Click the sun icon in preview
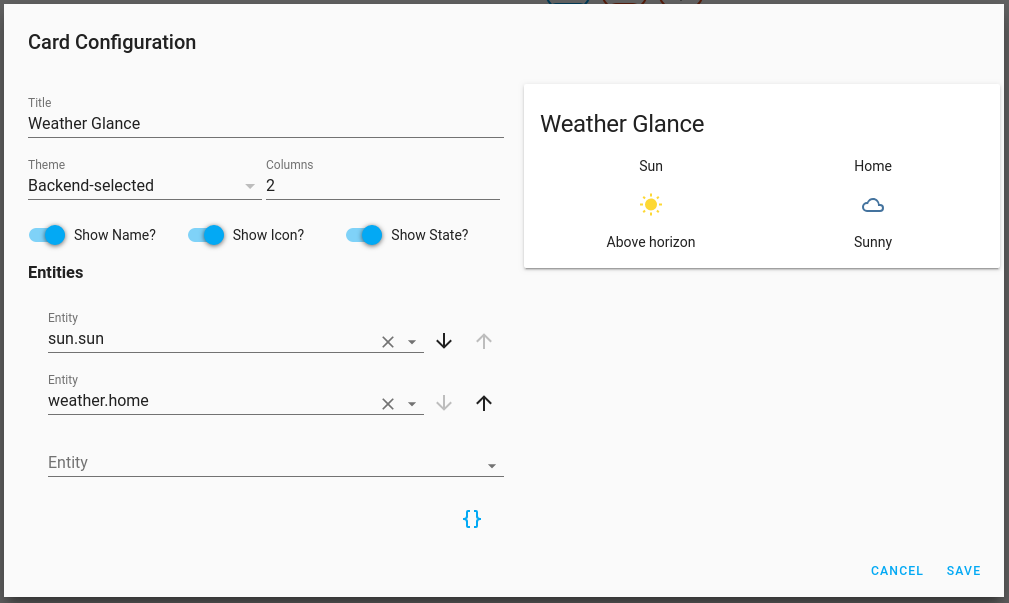Screen dimensions: 1009x603 (x=651, y=205)
